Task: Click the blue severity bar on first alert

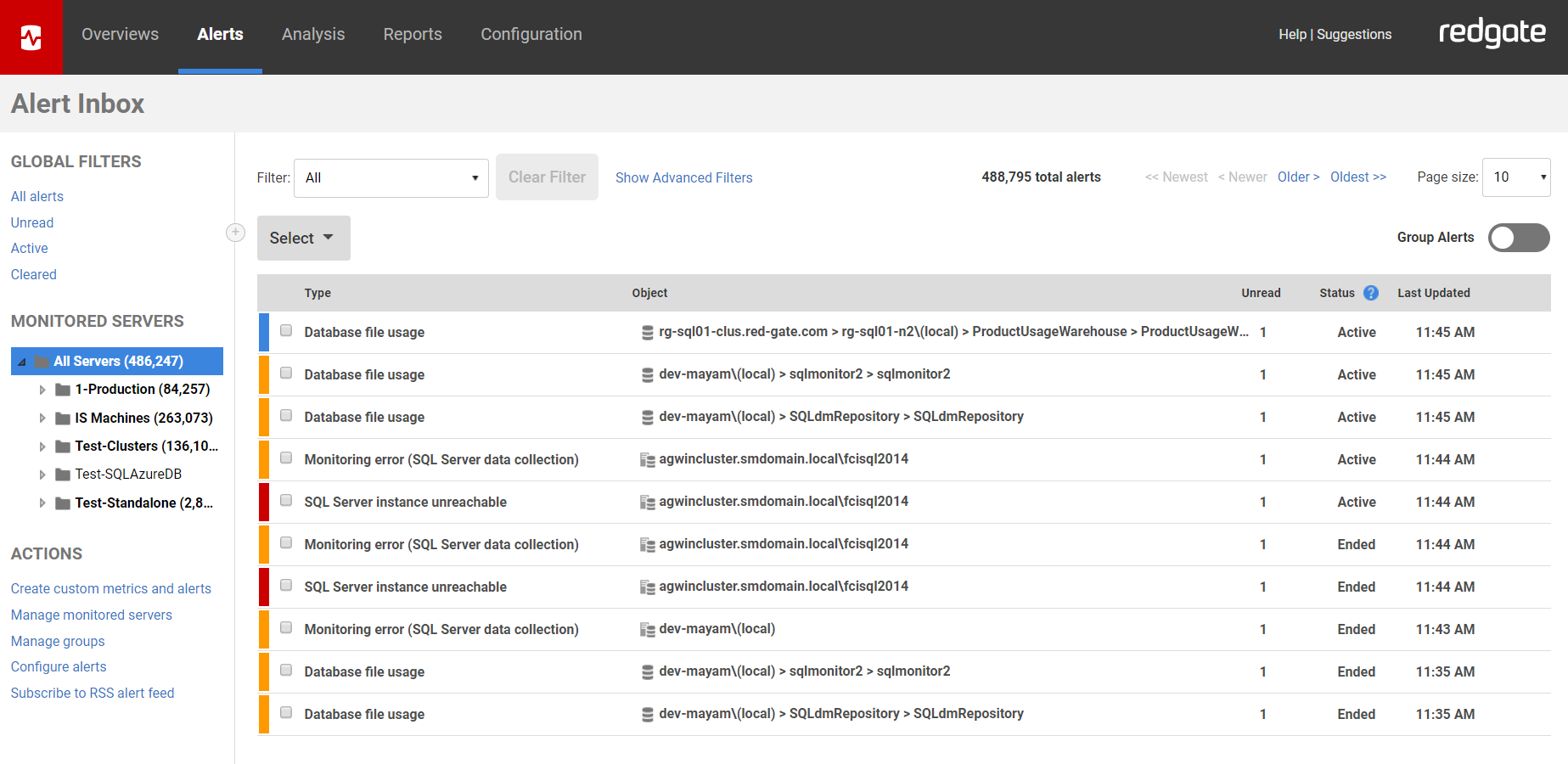Action: click(264, 333)
